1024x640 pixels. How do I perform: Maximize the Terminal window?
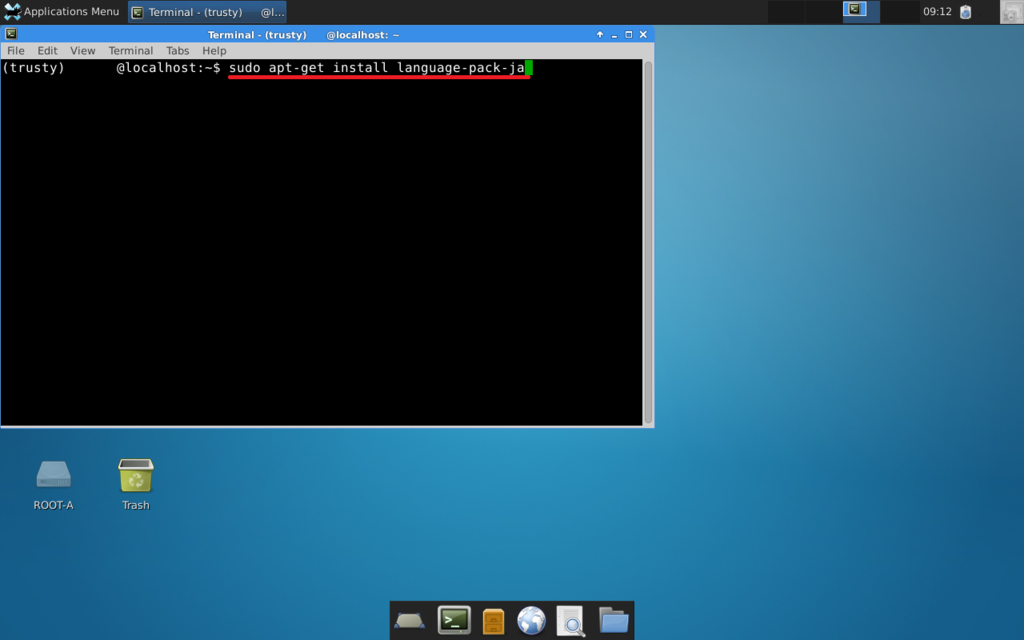(x=629, y=35)
